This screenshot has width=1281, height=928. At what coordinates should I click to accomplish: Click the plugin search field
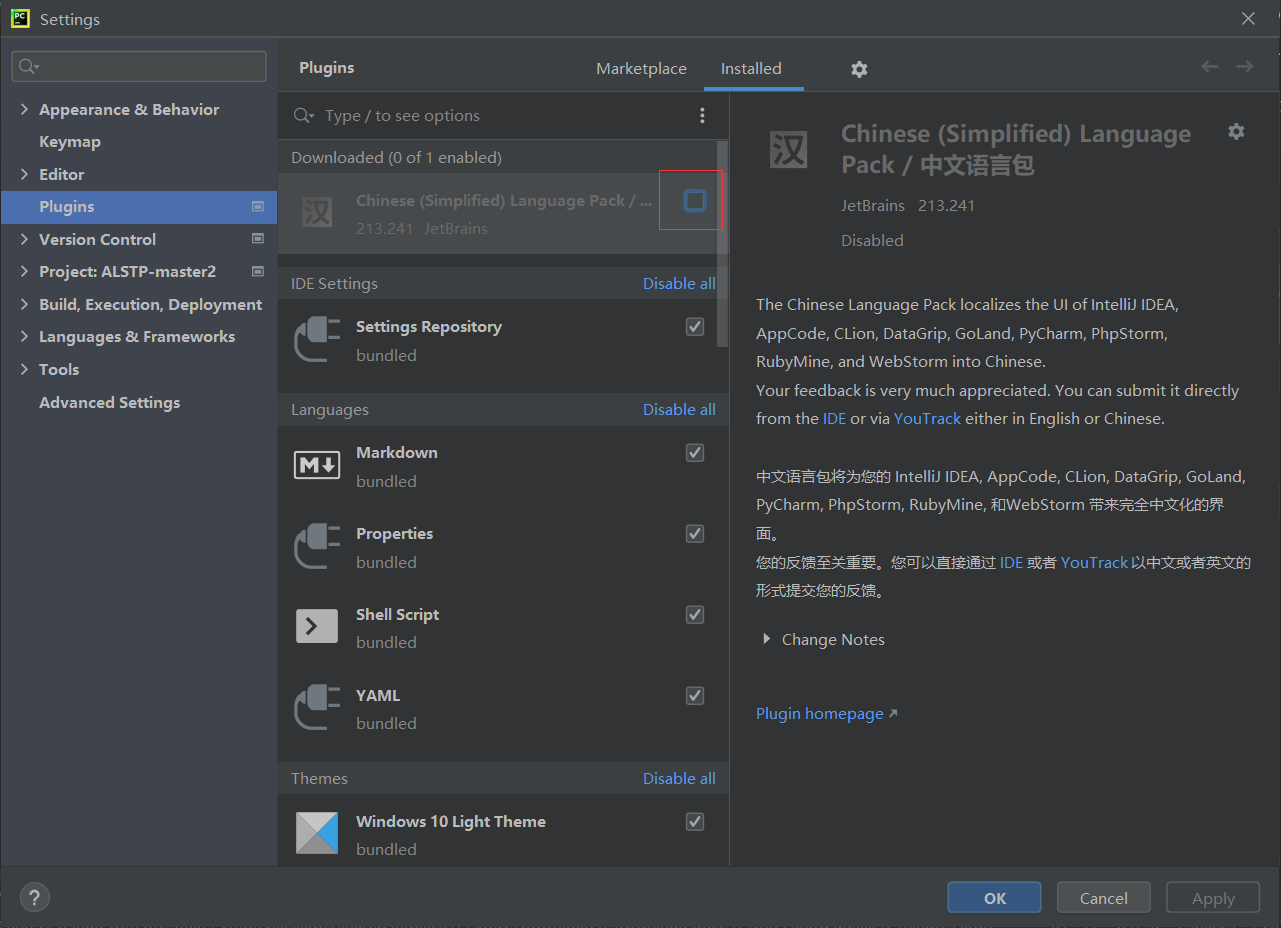click(450, 116)
